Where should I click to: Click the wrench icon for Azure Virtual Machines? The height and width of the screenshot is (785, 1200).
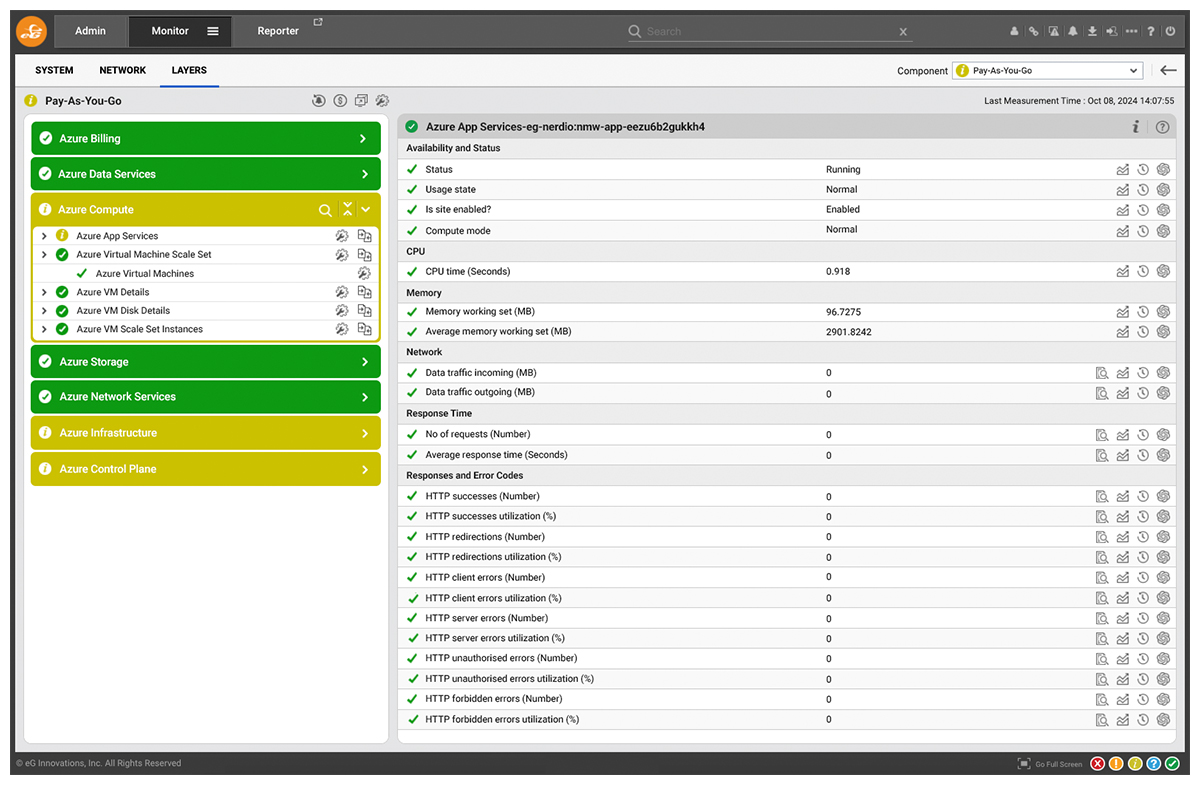[x=364, y=273]
